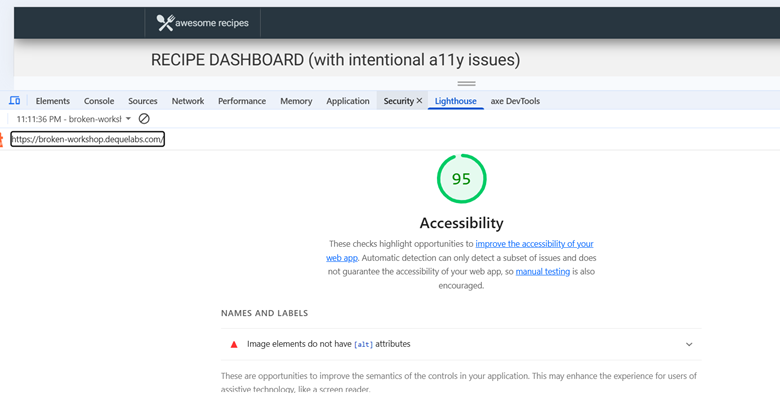Open the Elements tab
Screen dimensions: 780x393
[x=53, y=101]
